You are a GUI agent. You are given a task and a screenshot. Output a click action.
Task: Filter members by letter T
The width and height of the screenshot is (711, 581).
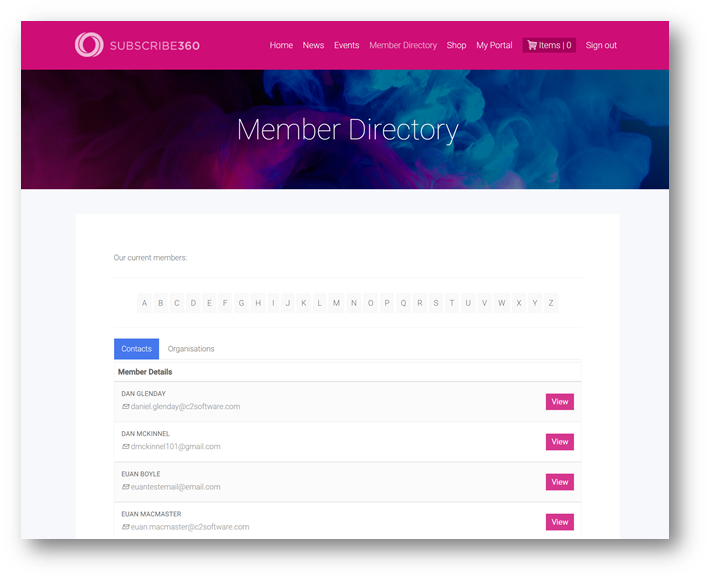(452, 303)
